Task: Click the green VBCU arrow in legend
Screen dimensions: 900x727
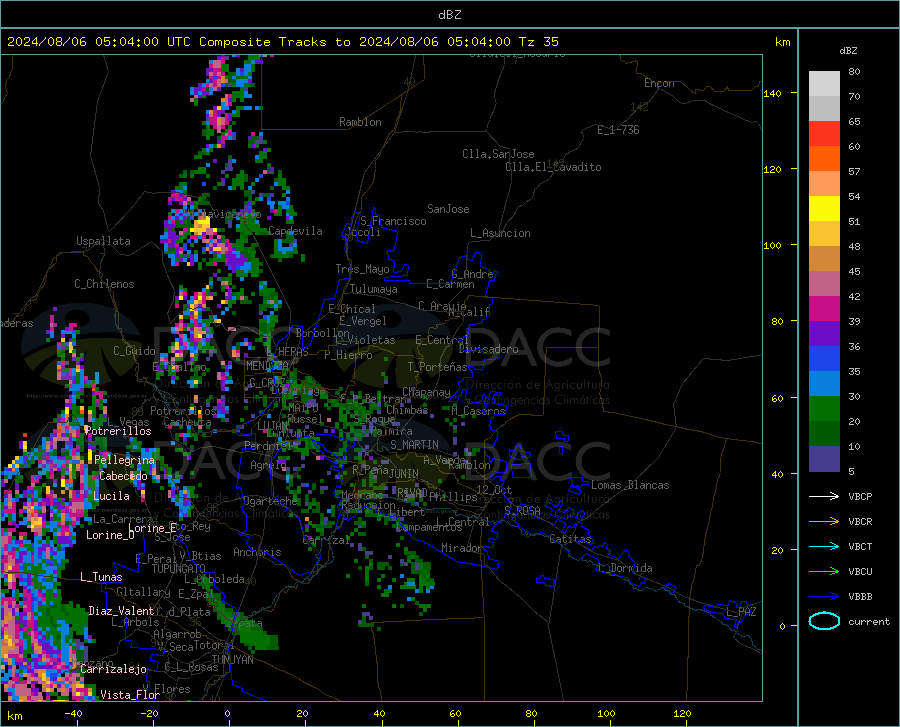Action: (x=824, y=572)
